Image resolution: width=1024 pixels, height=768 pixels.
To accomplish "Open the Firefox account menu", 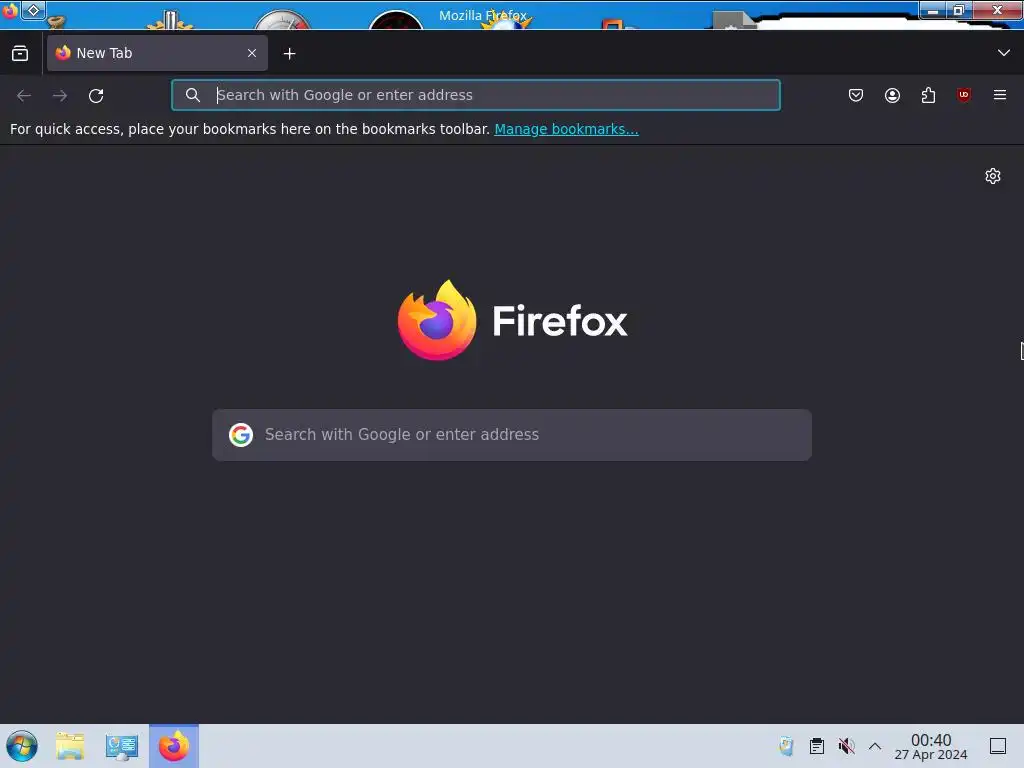I will pos(892,95).
